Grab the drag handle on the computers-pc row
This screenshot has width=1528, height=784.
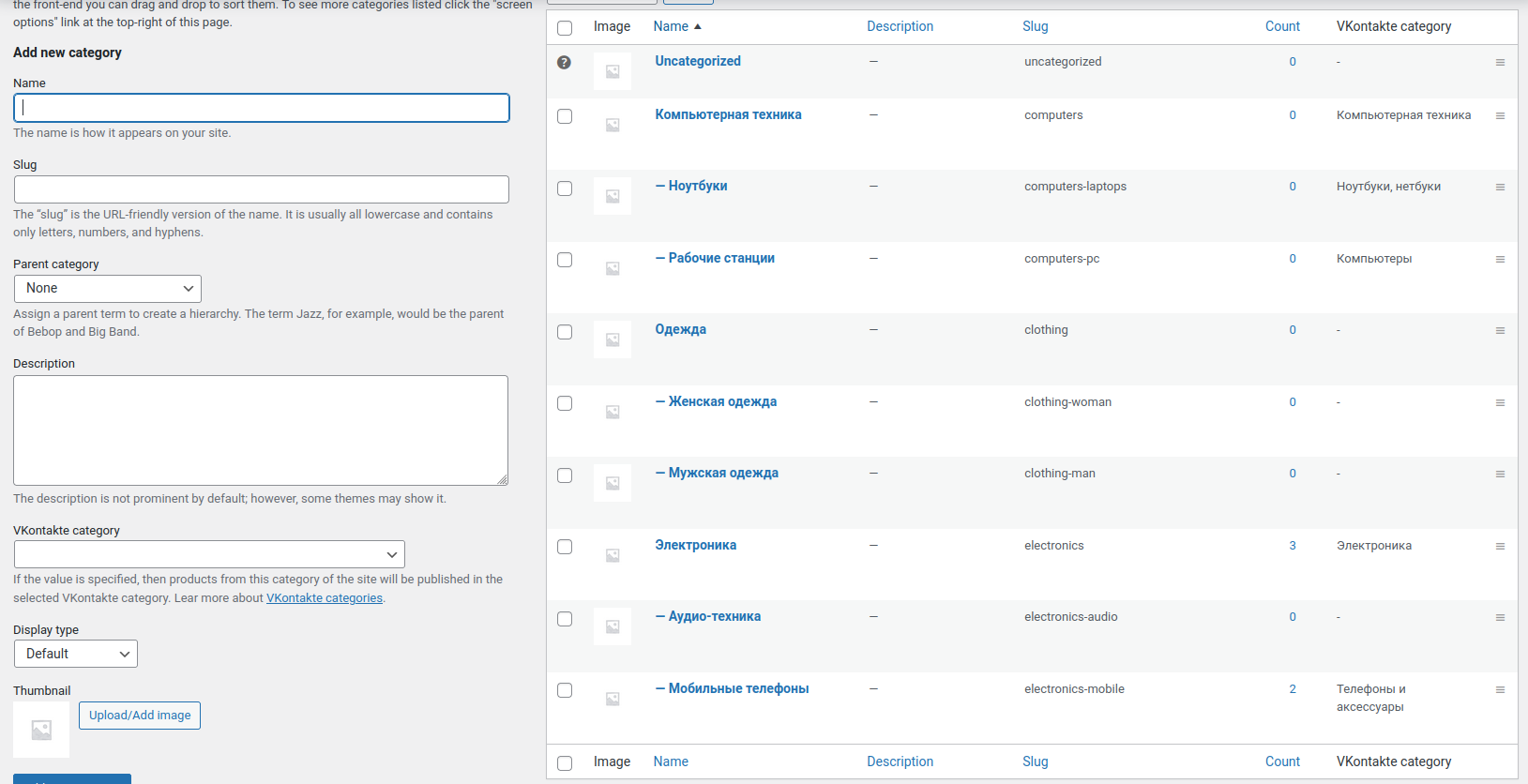(x=1500, y=260)
